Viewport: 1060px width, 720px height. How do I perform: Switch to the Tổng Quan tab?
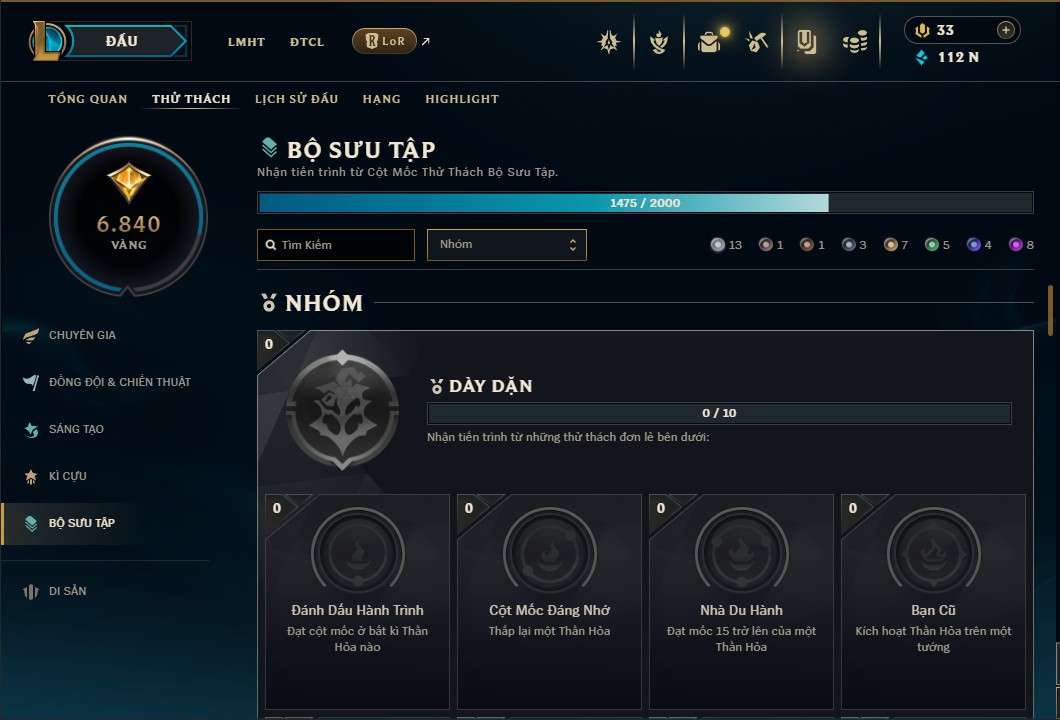coord(87,99)
